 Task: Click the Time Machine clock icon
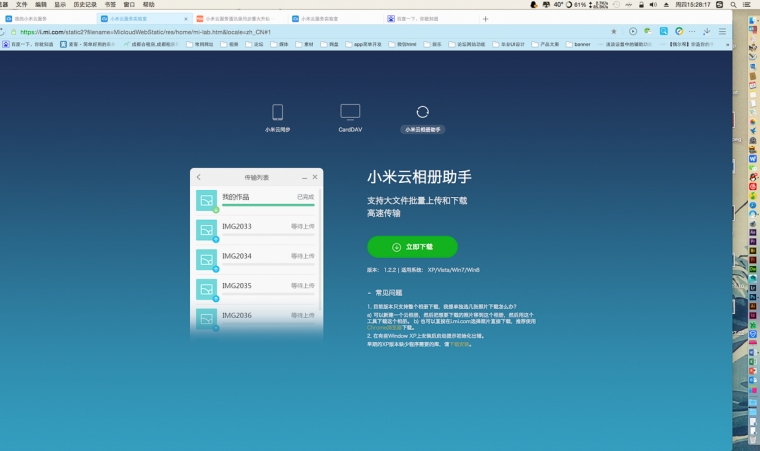617,4
